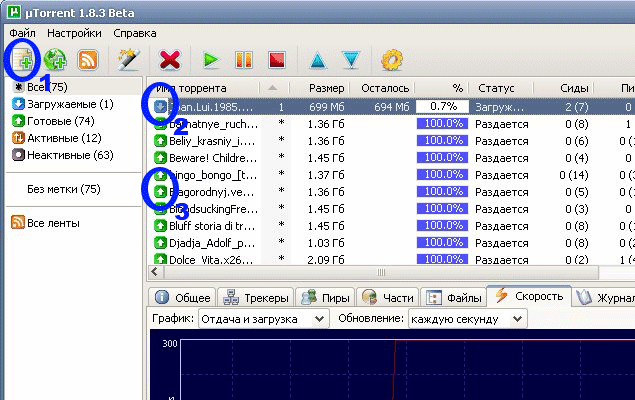Move torrent down the queue arrow
635x400 pixels.
[x=351, y=60]
